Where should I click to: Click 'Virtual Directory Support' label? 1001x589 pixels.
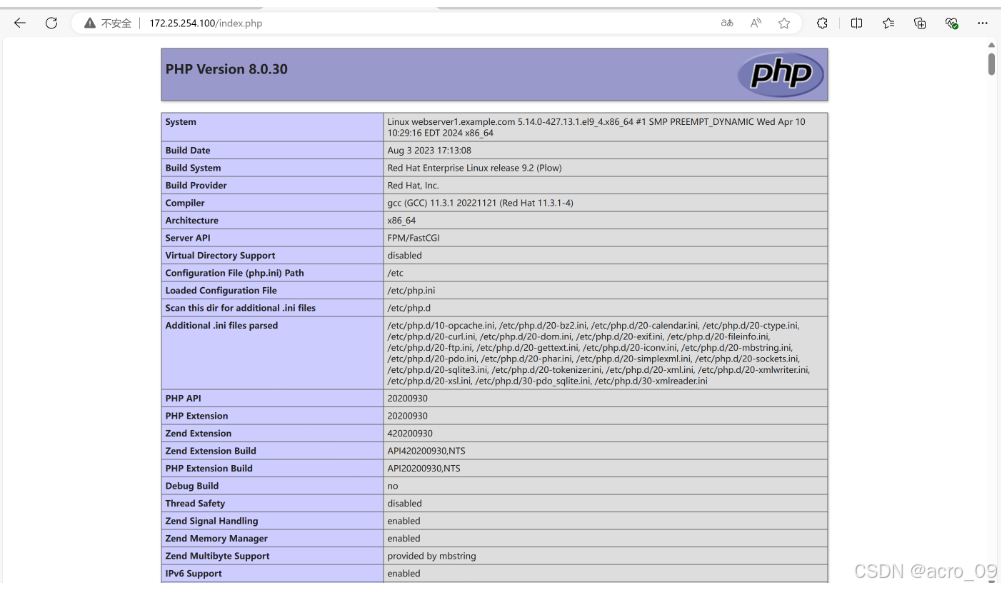tap(220, 255)
